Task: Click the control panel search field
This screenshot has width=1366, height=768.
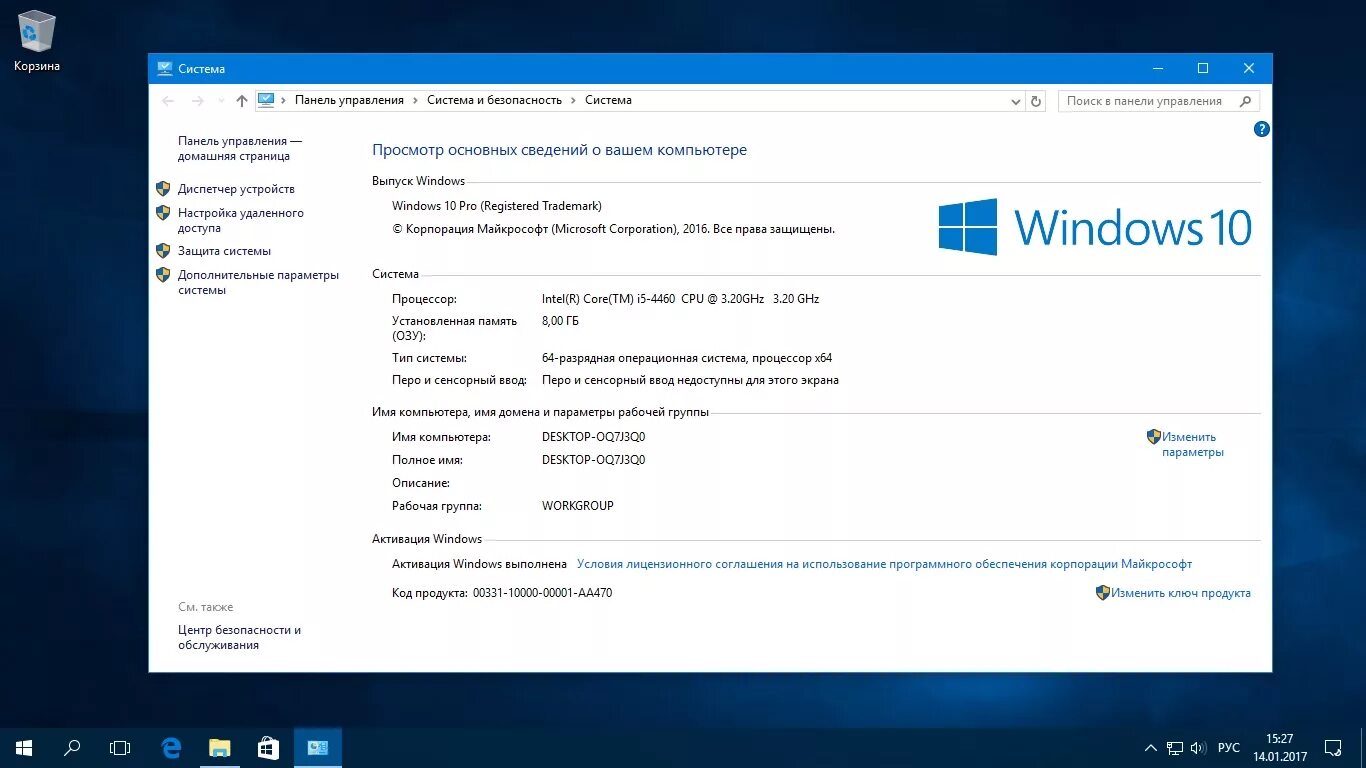Action: (x=1150, y=100)
